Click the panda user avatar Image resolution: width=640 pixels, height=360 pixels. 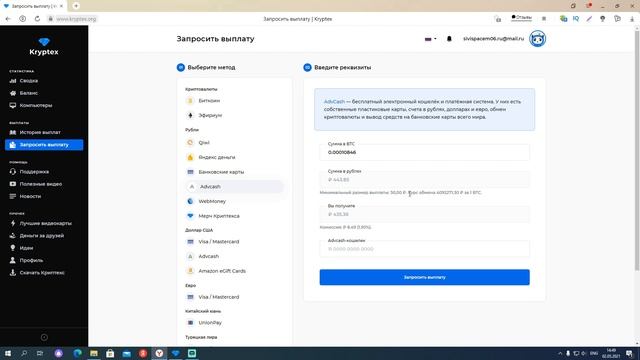(538, 39)
